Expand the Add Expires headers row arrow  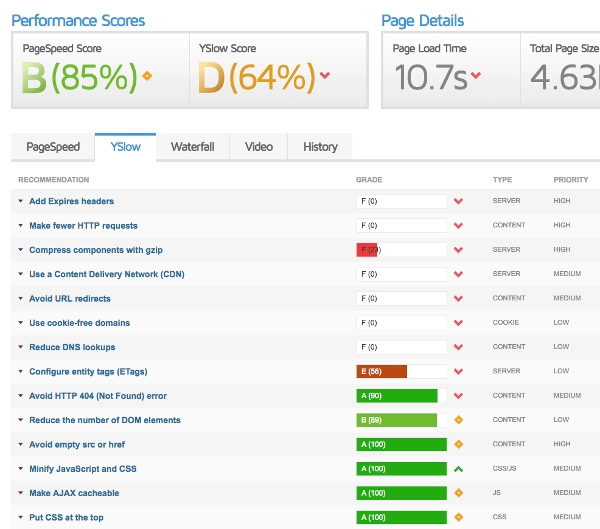click(21, 201)
